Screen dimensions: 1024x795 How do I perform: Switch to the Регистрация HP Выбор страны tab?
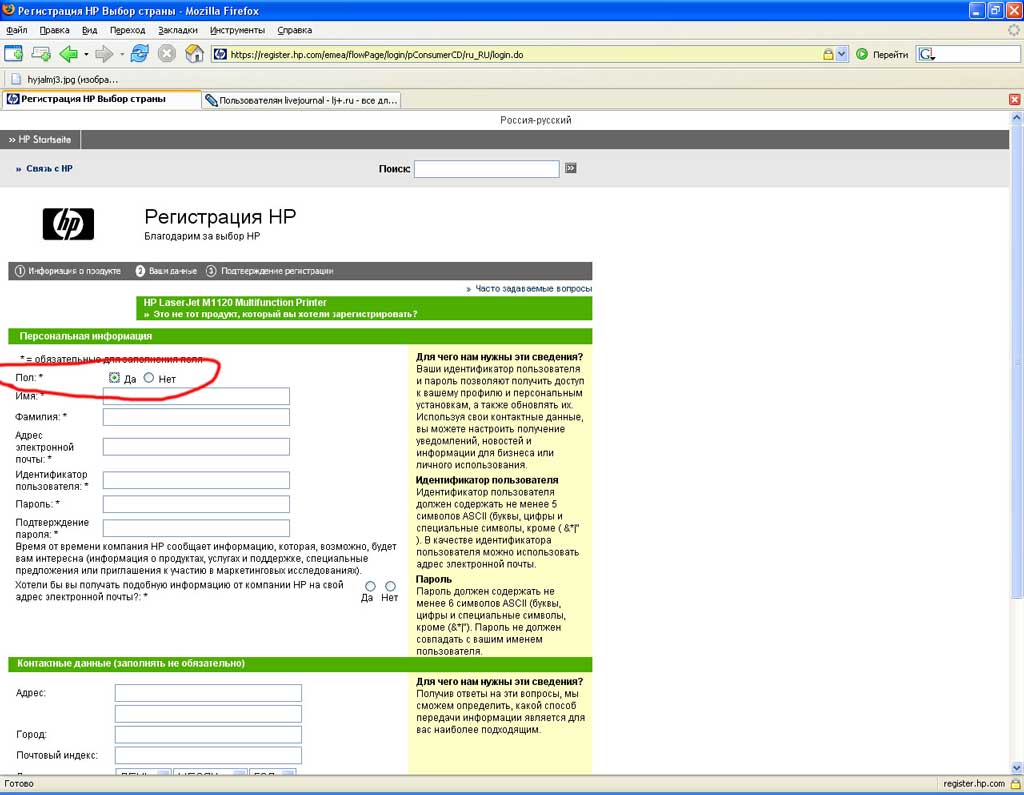[x=100, y=99]
